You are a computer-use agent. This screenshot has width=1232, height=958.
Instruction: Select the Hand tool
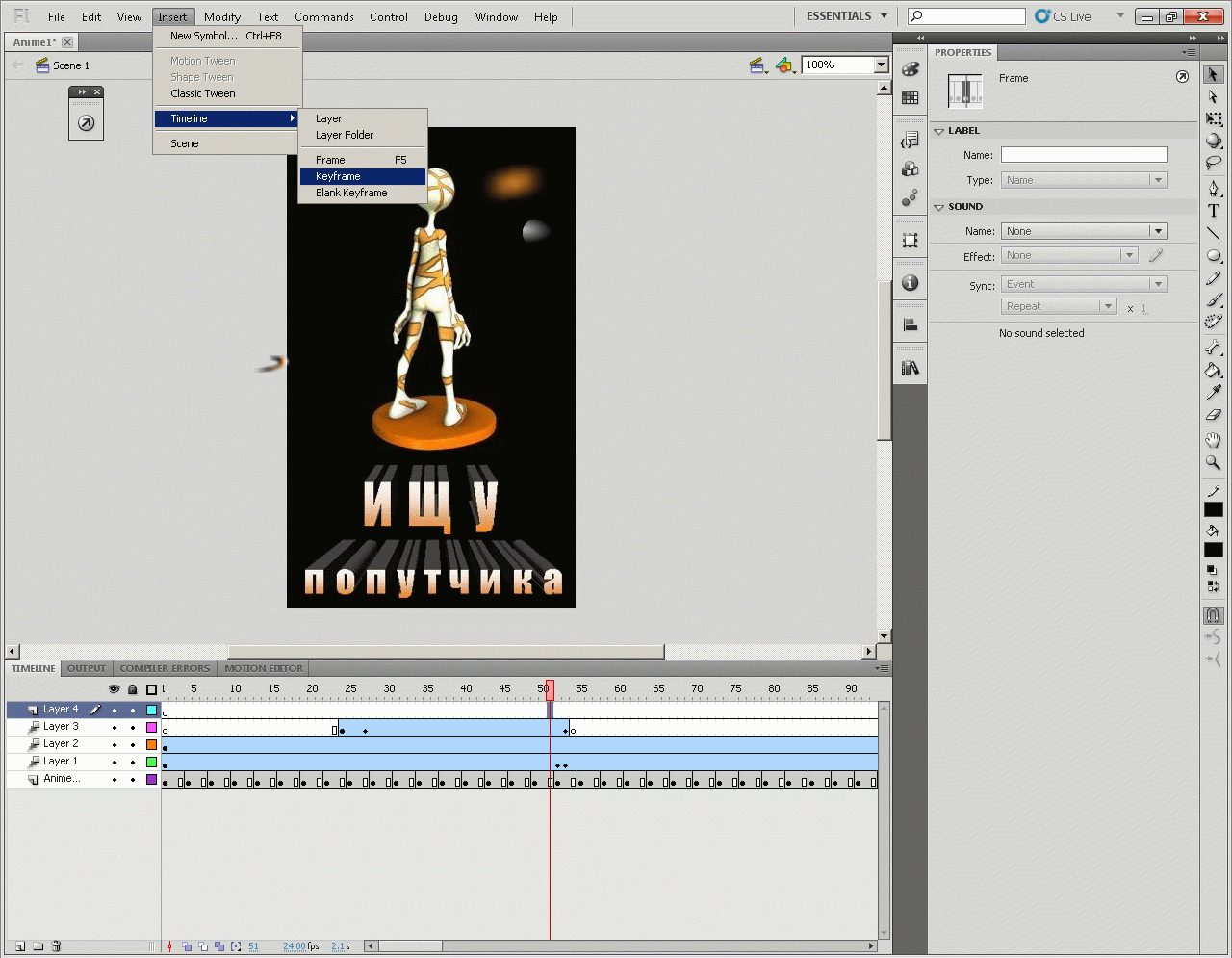[x=1213, y=440]
